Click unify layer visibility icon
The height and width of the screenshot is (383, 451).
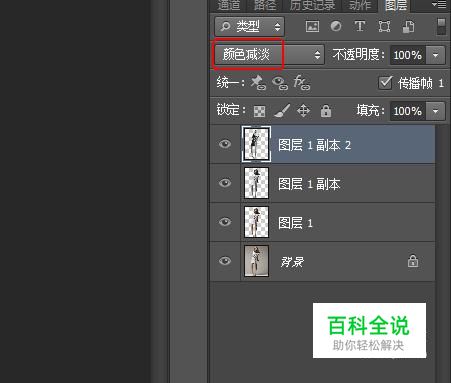[280, 83]
